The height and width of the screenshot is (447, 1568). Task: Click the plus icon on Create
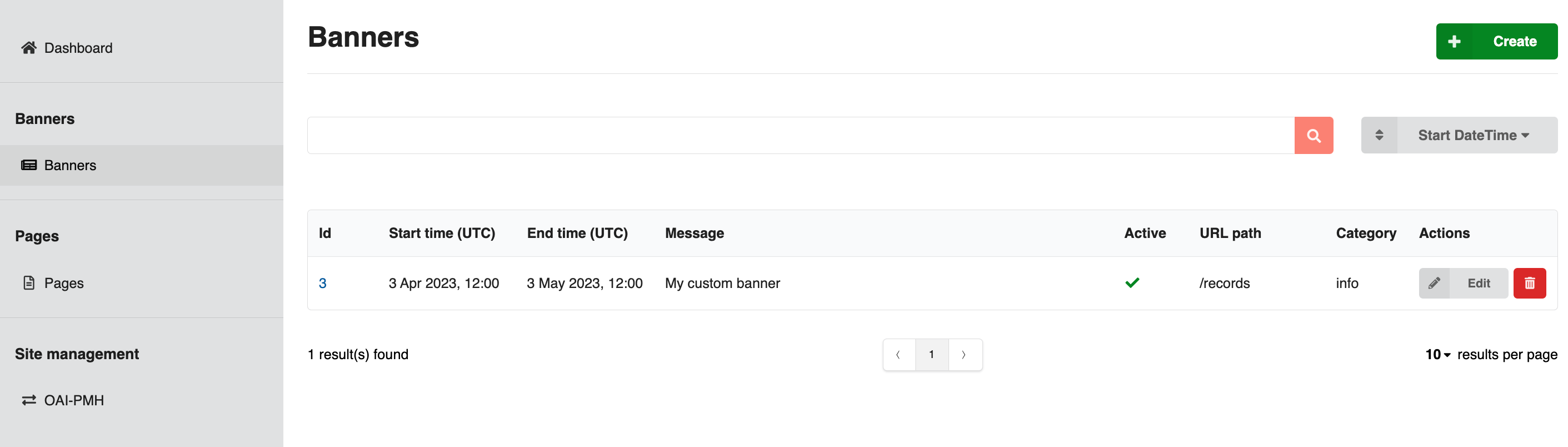pos(1454,41)
